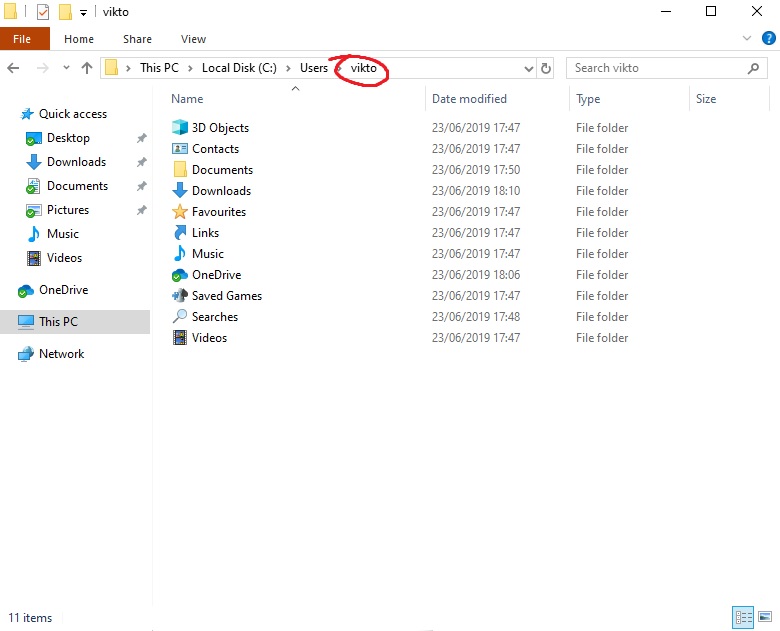This screenshot has height=631, width=780.
Task: Select the OneDrive cloud icon in file list
Action: pos(180,275)
